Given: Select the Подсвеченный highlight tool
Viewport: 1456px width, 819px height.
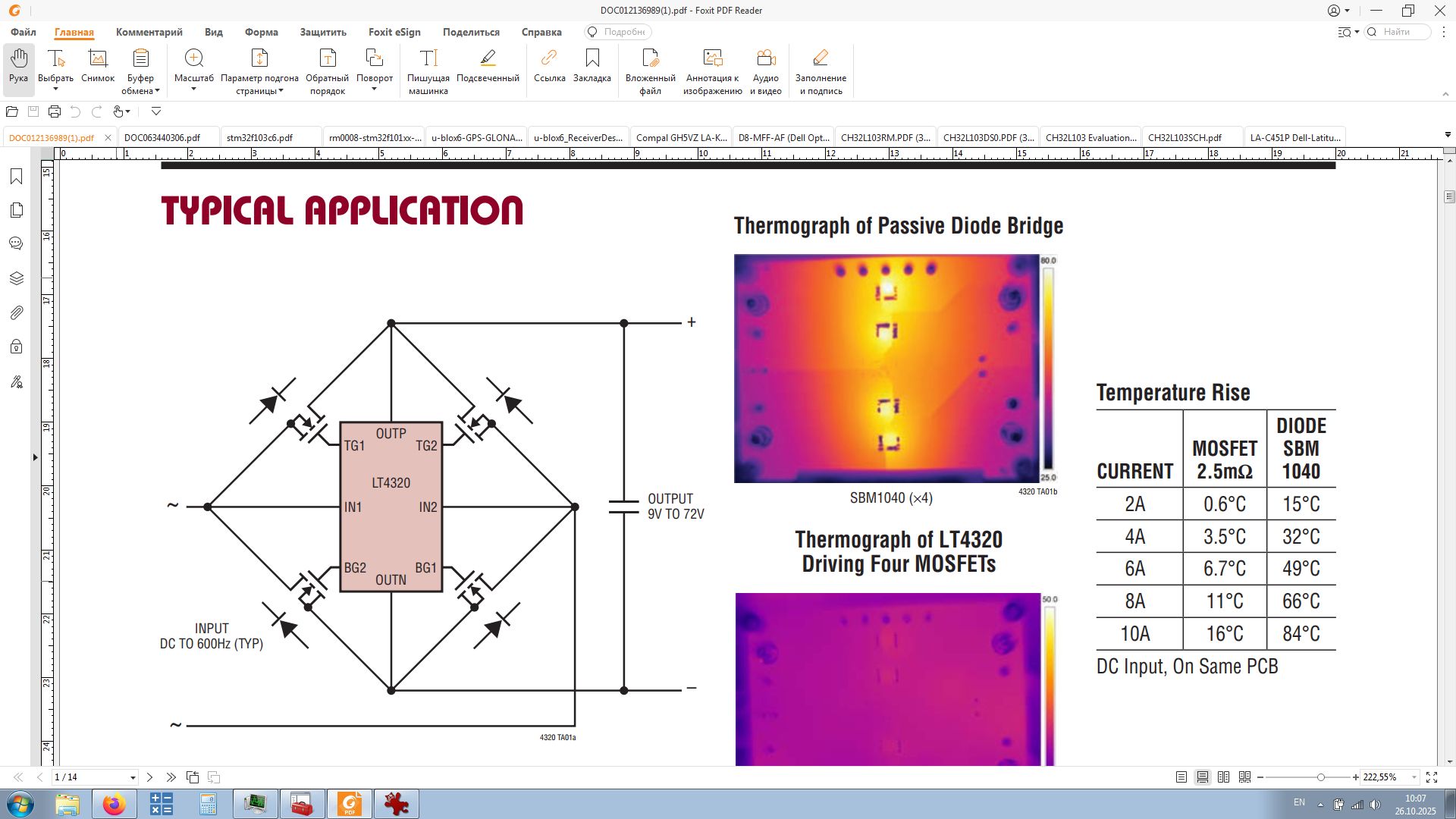Looking at the screenshot, I should [488, 65].
